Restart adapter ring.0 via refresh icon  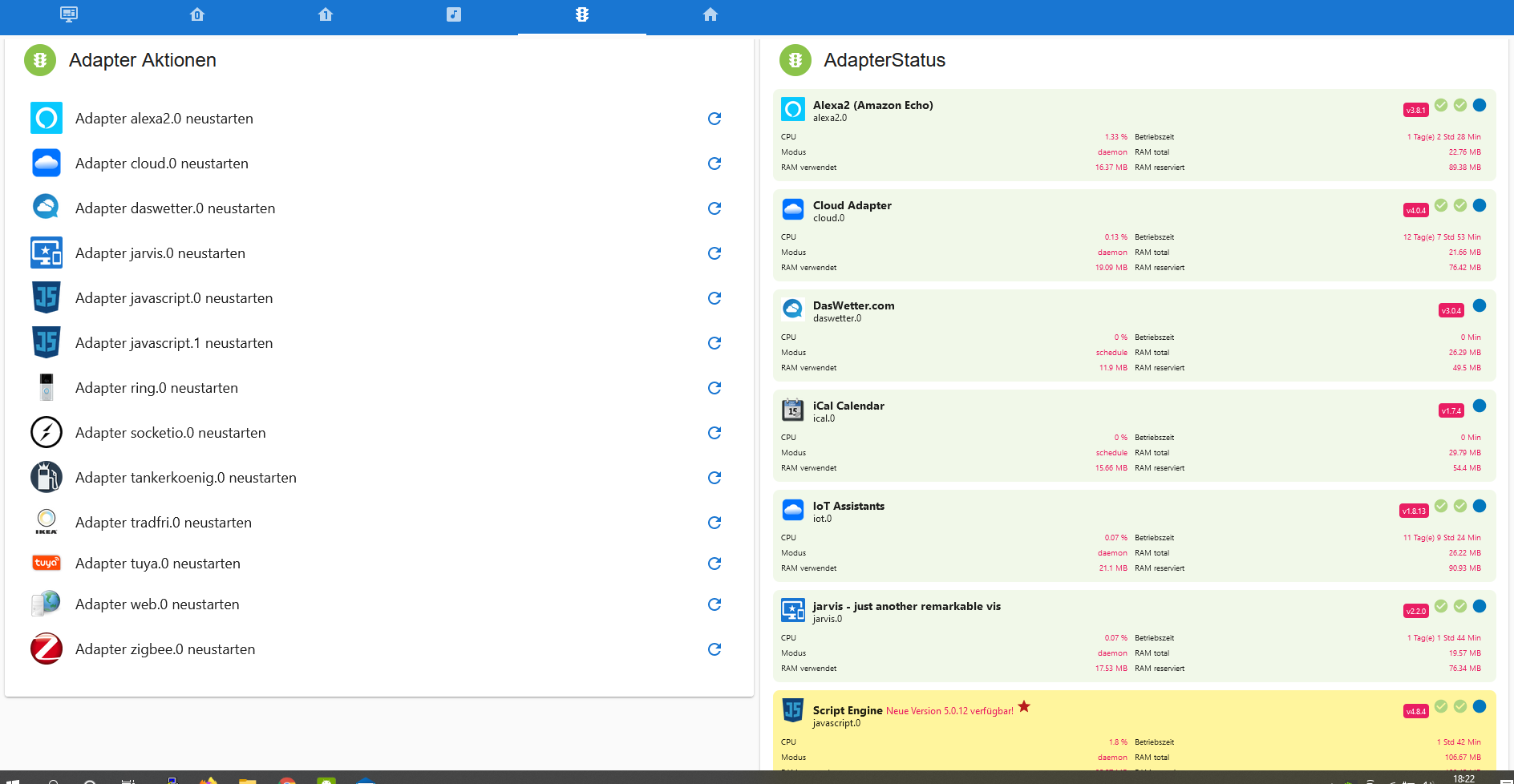coord(714,388)
